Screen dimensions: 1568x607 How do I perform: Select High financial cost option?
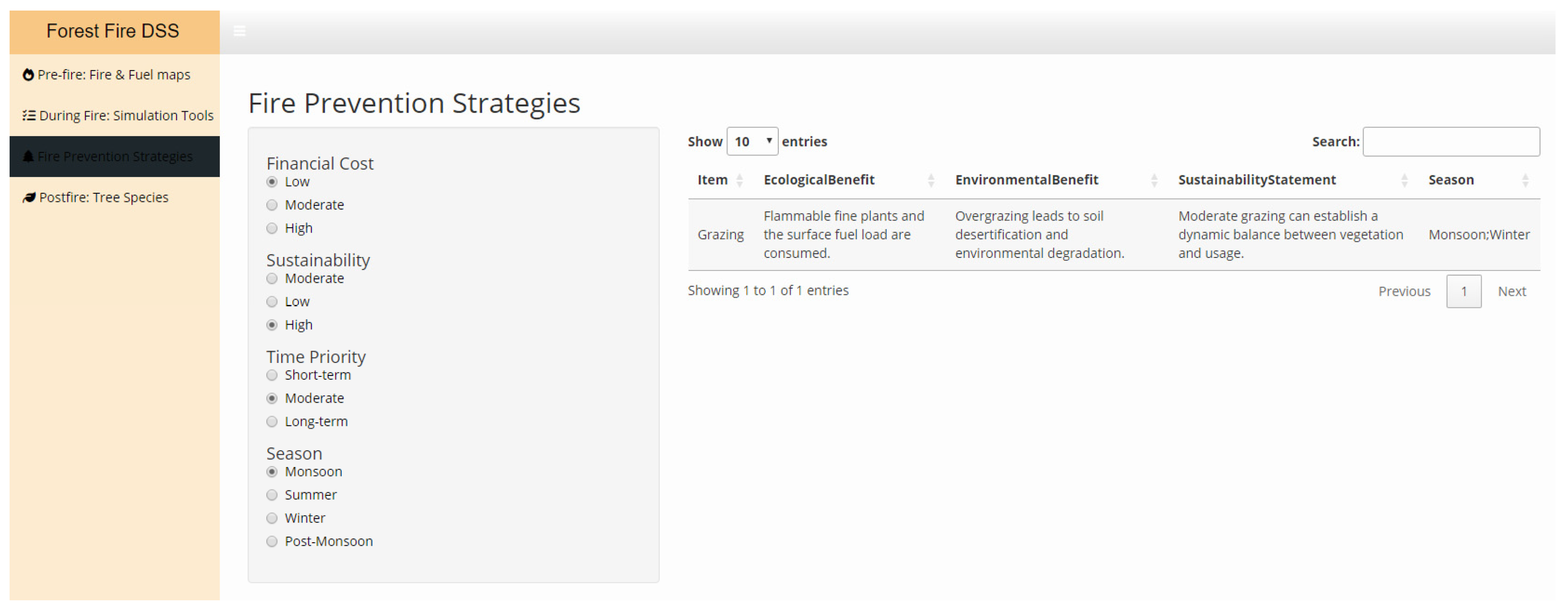click(272, 229)
